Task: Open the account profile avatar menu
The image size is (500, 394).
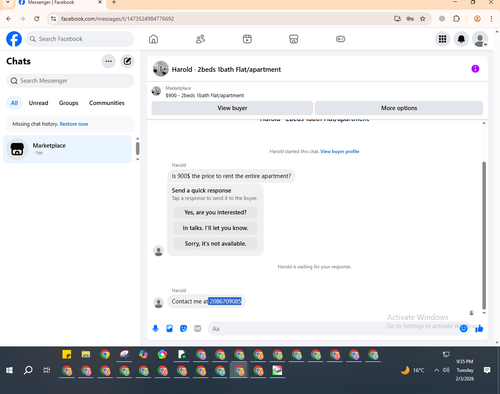Action: 480,39
